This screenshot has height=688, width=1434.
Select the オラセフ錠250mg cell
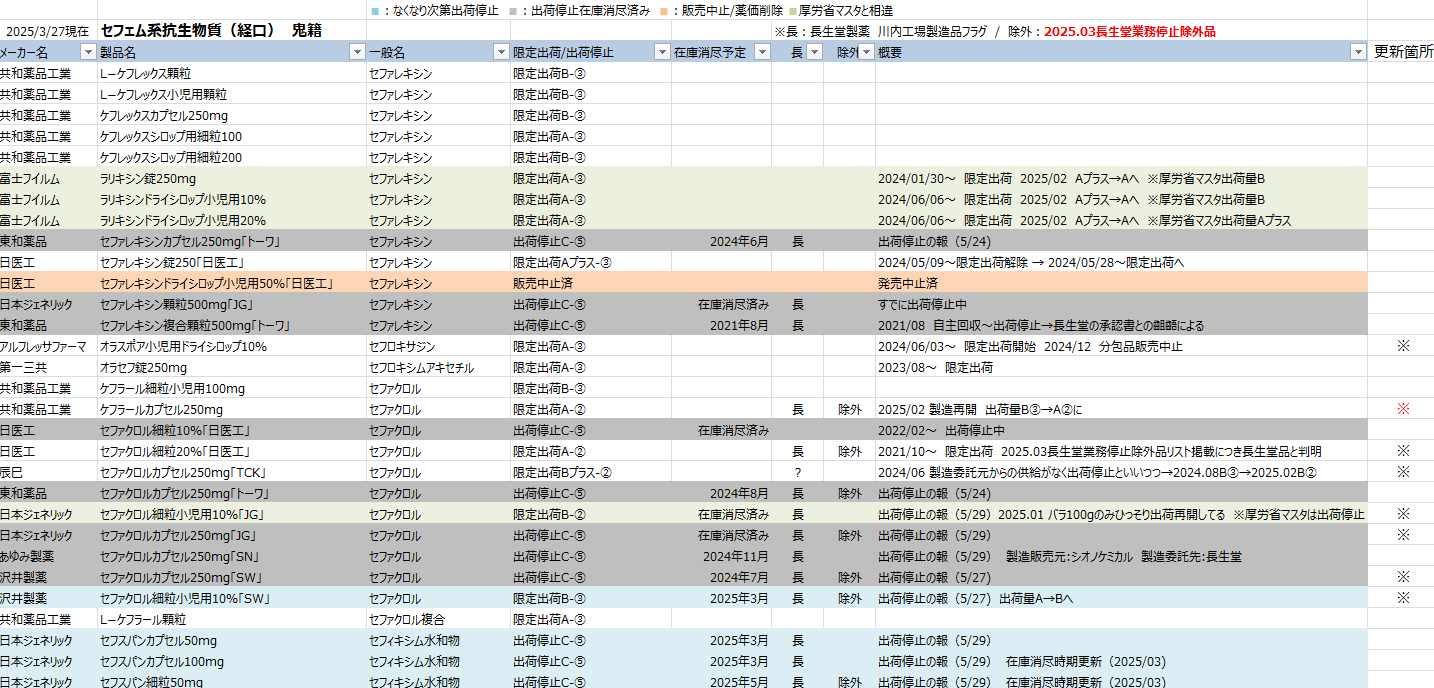(232, 367)
